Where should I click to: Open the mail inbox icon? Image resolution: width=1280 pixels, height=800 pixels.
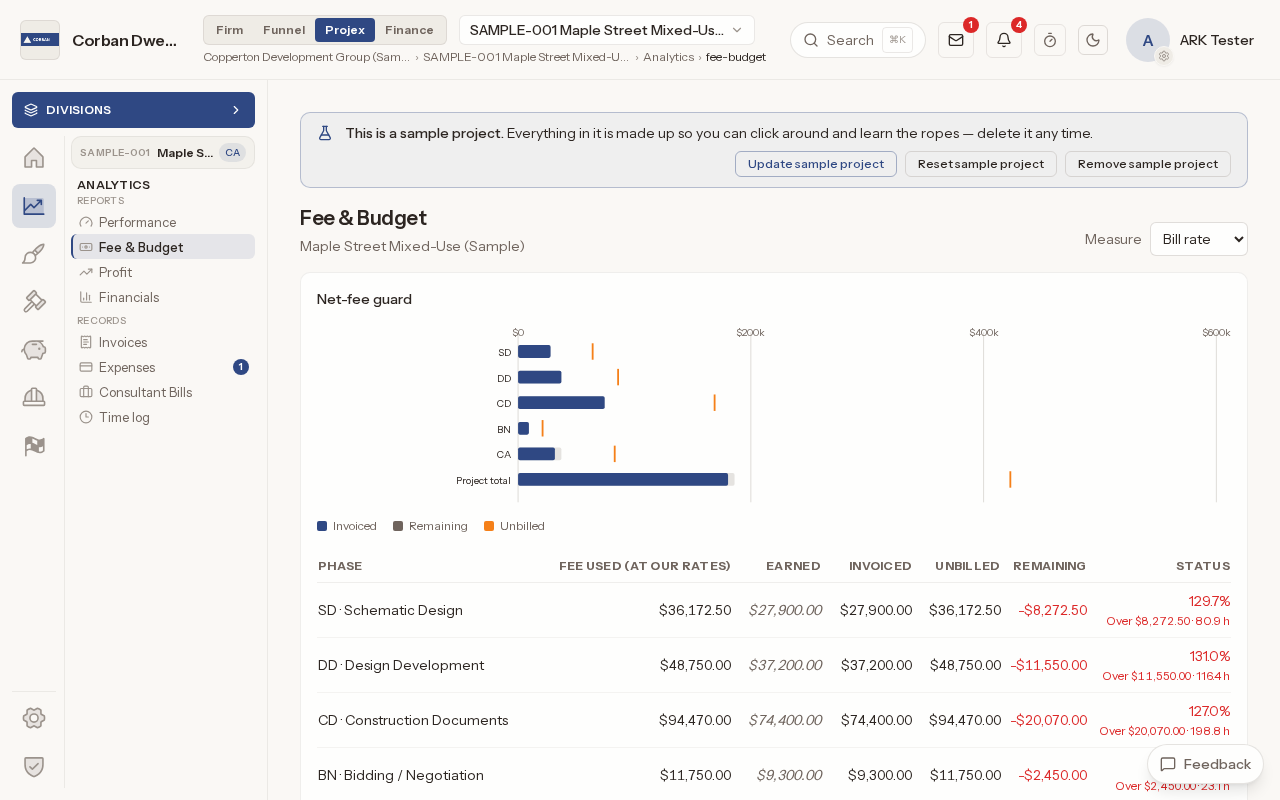click(956, 40)
